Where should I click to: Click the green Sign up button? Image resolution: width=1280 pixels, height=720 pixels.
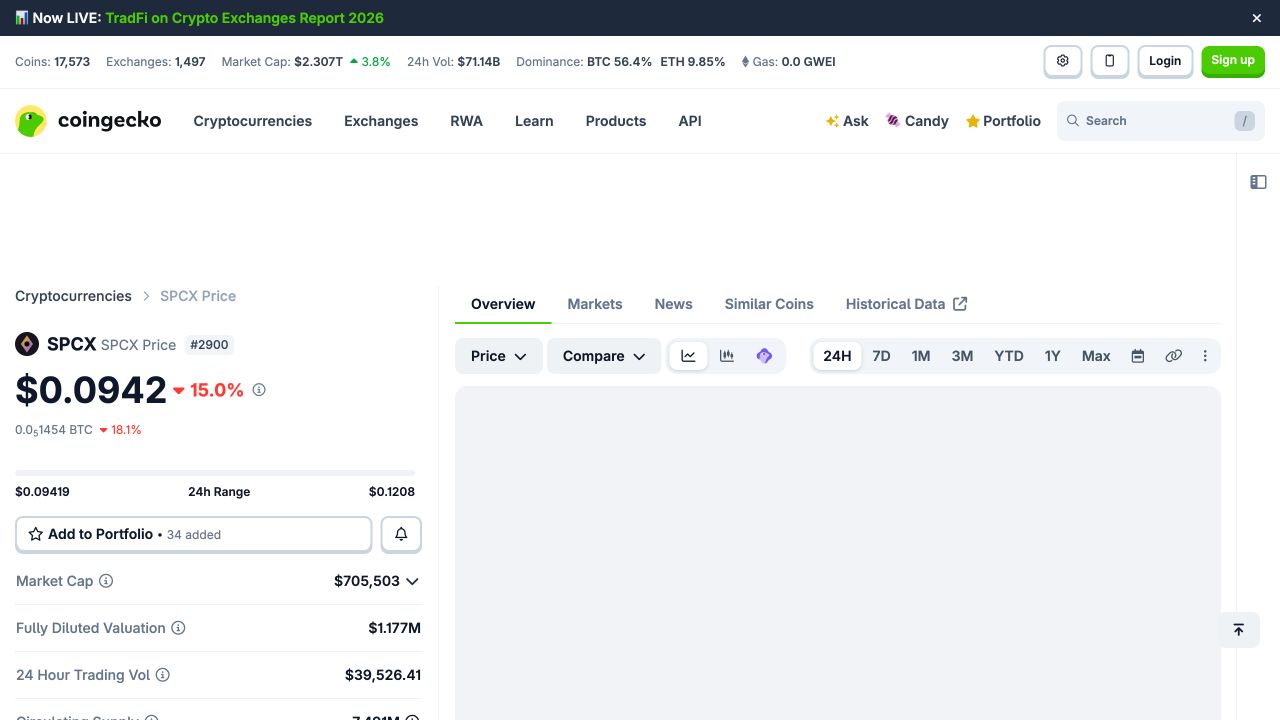tap(1233, 61)
